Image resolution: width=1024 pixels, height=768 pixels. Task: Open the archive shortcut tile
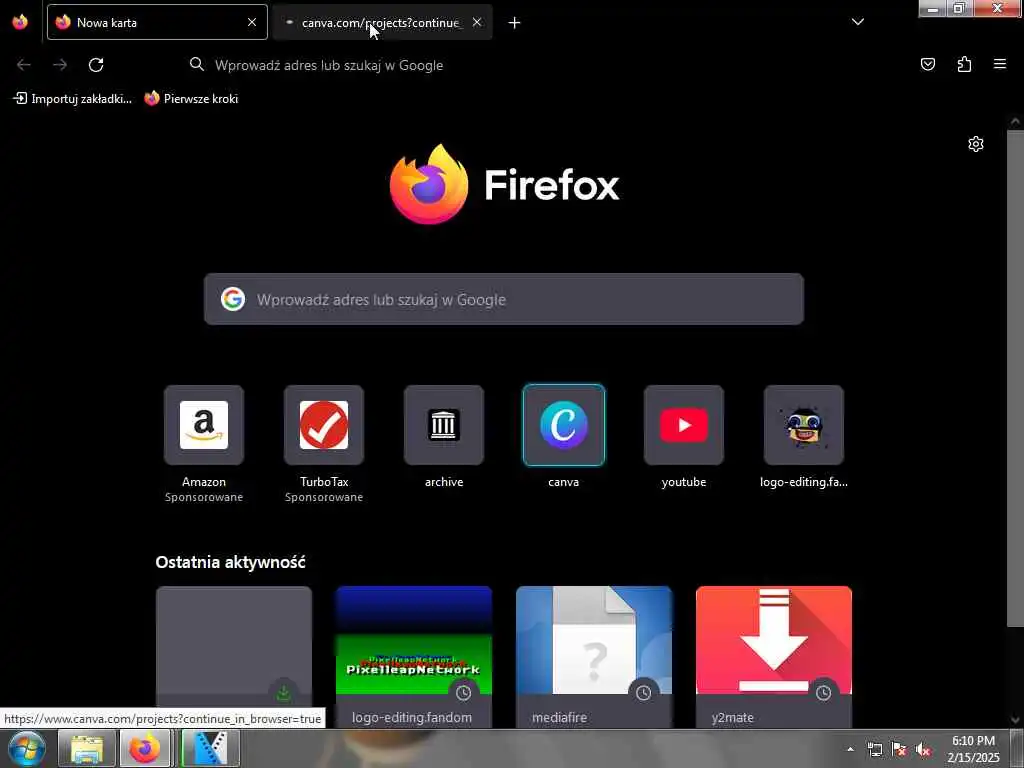pos(444,425)
